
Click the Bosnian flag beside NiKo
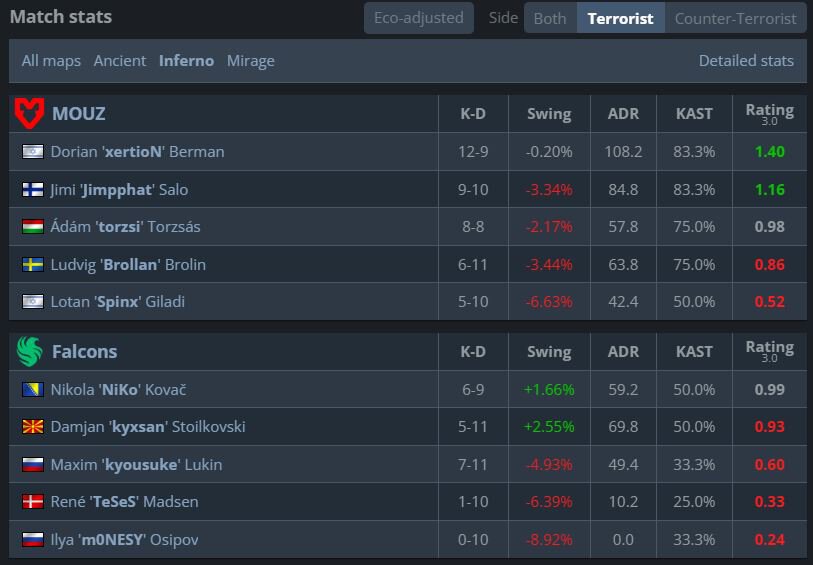(x=32, y=389)
